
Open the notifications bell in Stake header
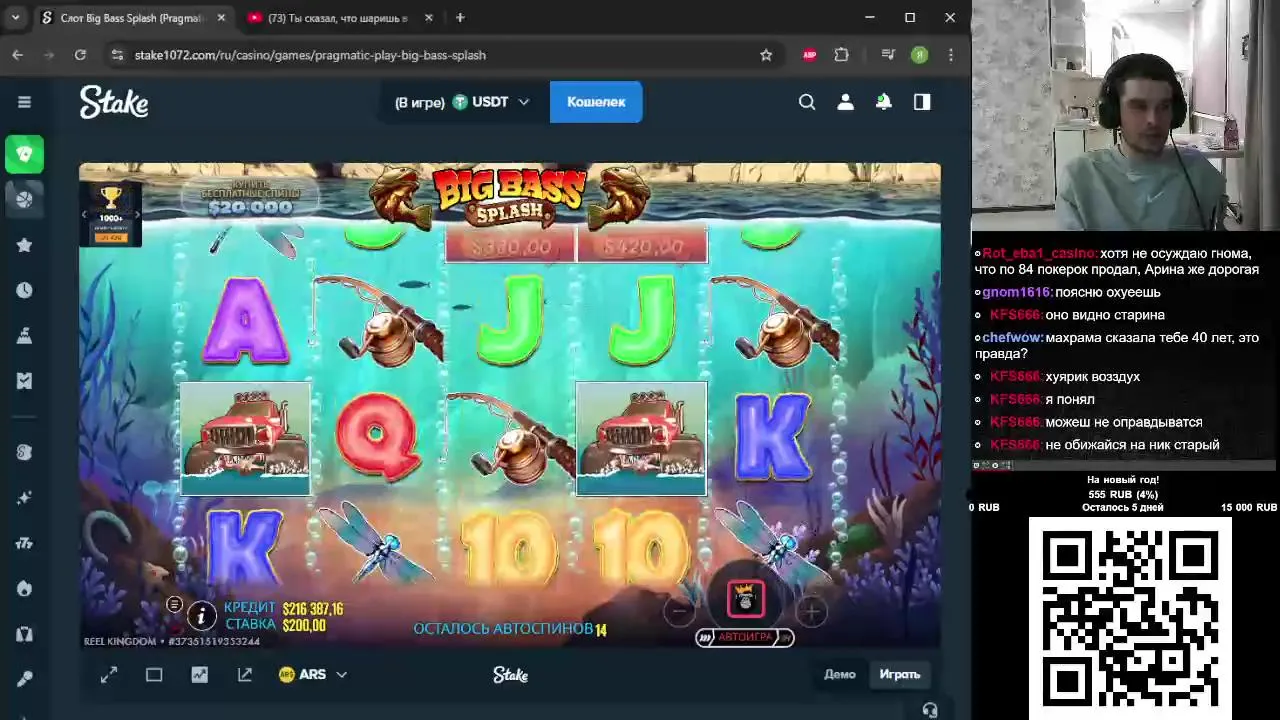pyautogui.click(x=884, y=102)
